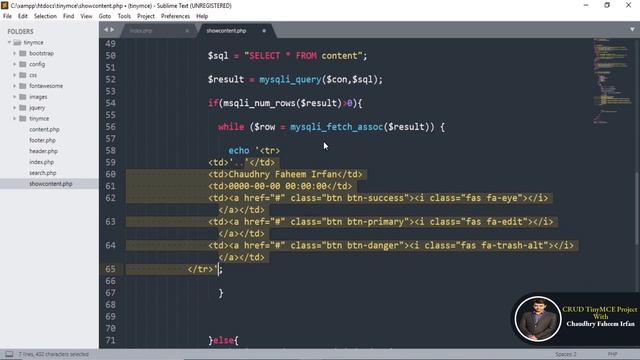This screenshot has width=640, height=360.
Task: Open search.php in the sidebar
Action: point(42,173)
